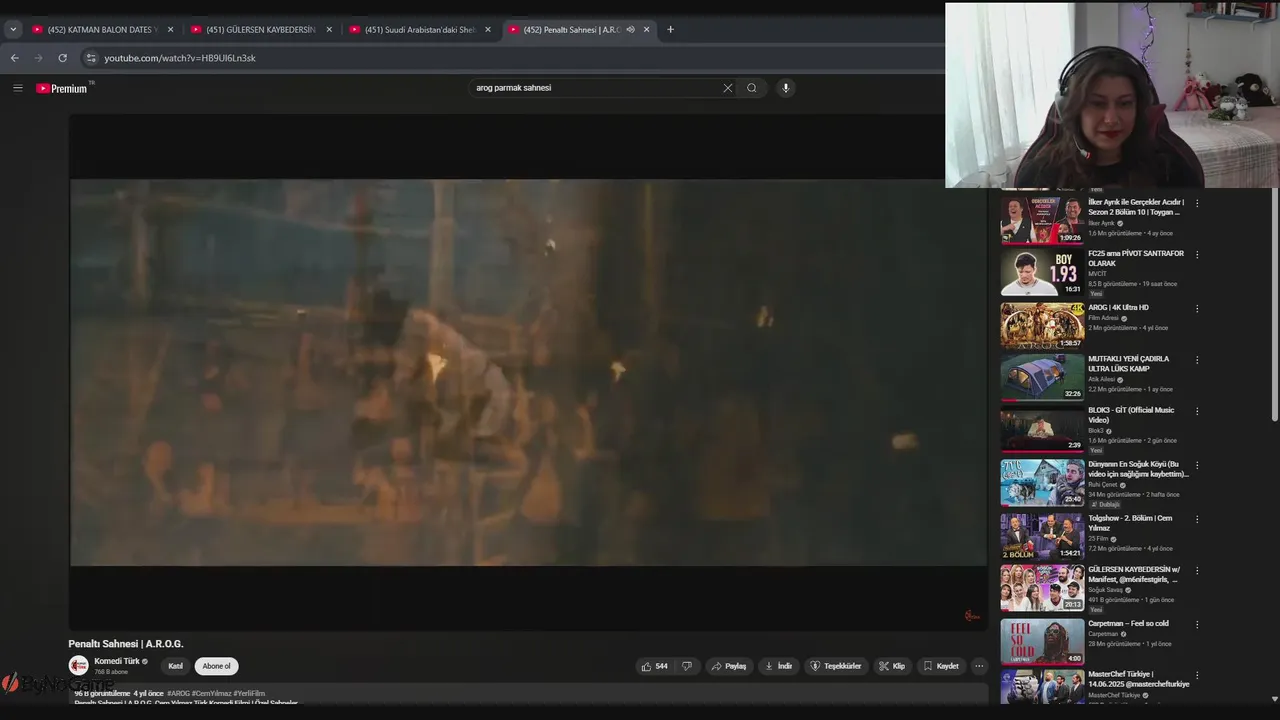The image size is (1280, 720).
Task: Click the Teşekkürler thanks button
Action: pyautogui.click(x=836, y=666)
